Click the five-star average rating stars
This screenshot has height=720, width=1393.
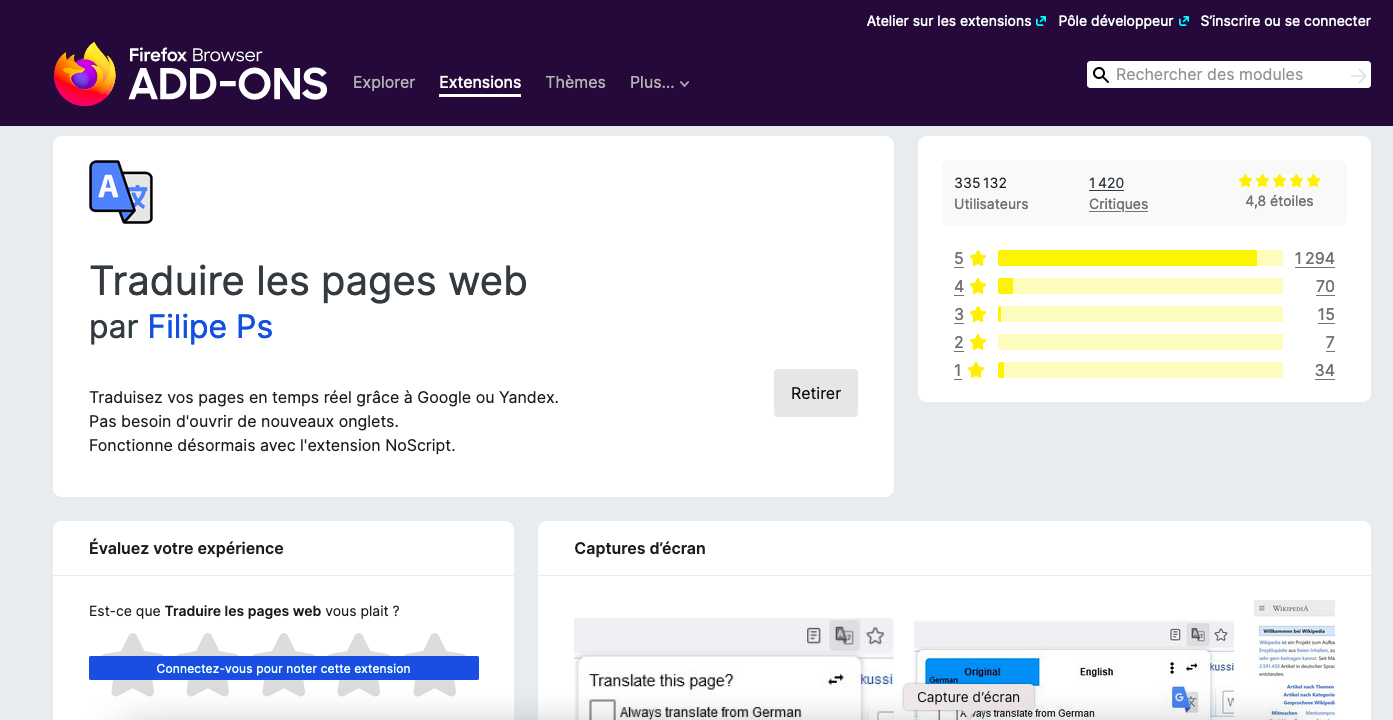pos(1279,181)
